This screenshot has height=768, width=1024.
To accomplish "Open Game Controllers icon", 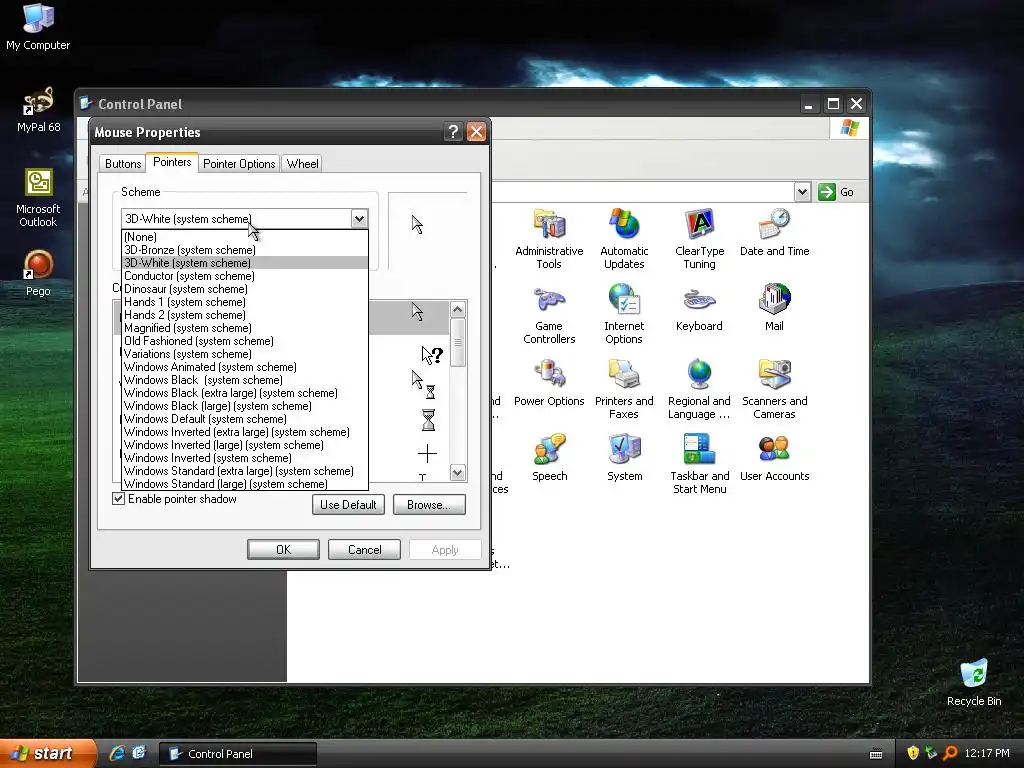I will (x=549, y=314).
